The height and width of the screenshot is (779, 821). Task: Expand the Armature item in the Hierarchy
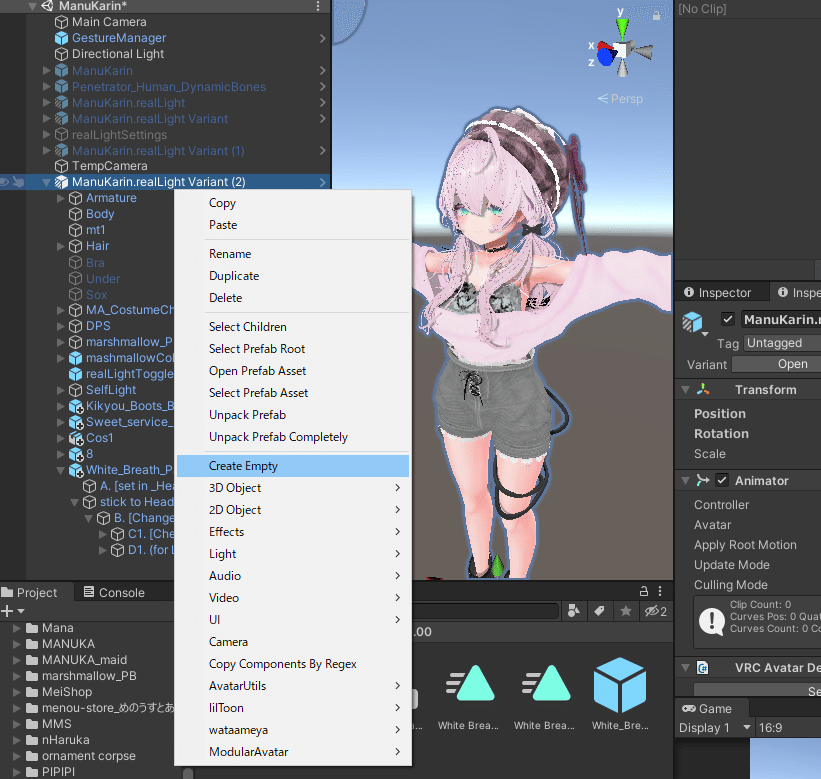[60, 198]
